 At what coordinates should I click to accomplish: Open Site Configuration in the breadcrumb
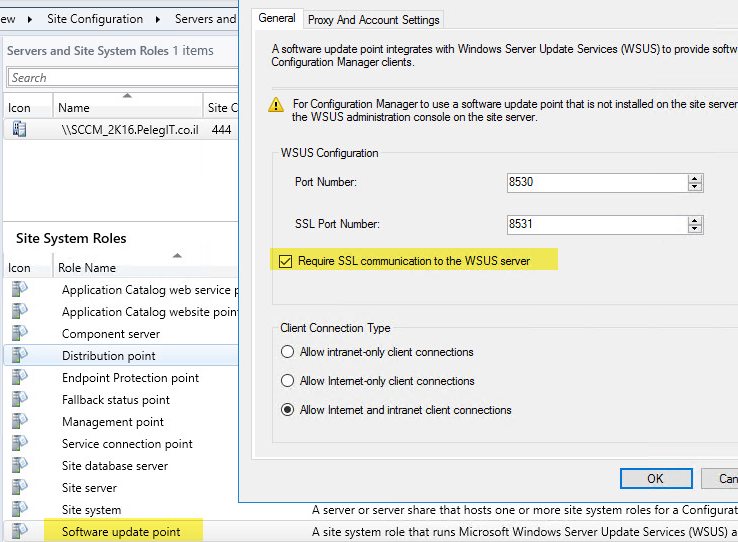click(x=95, y=19)
